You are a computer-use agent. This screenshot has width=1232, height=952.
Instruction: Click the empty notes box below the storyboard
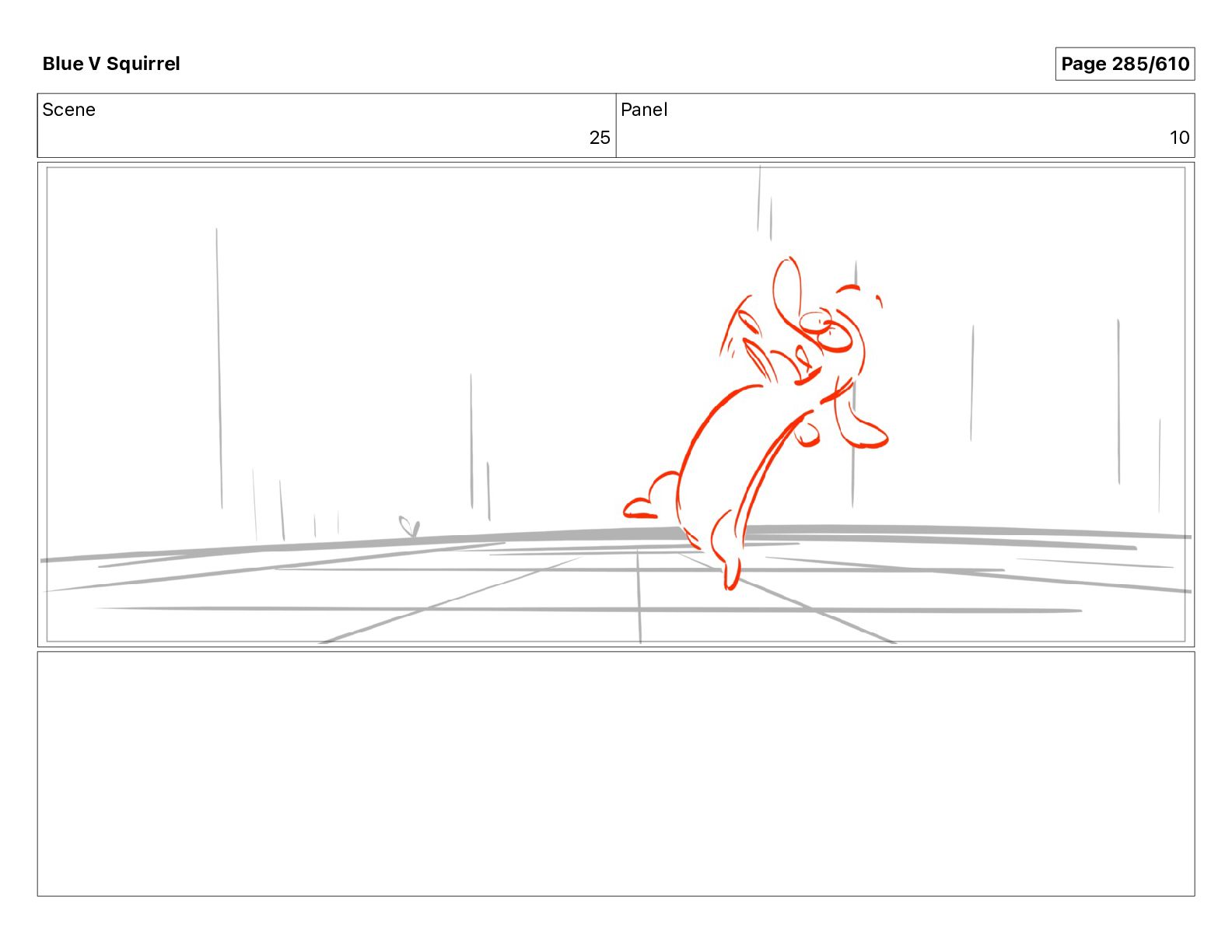pos(616,774)
